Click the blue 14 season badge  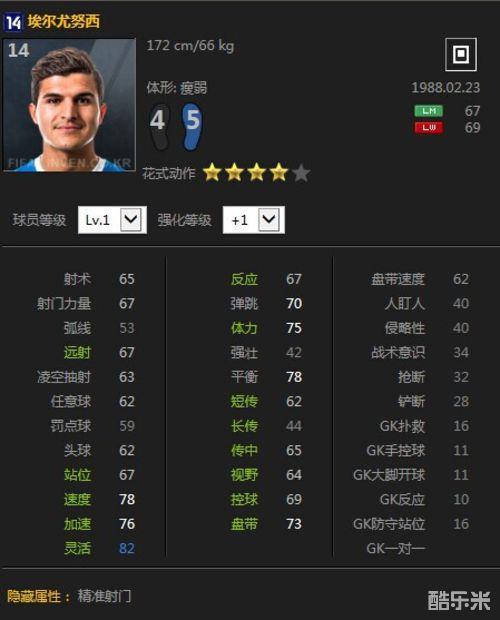tap(13, 22)
